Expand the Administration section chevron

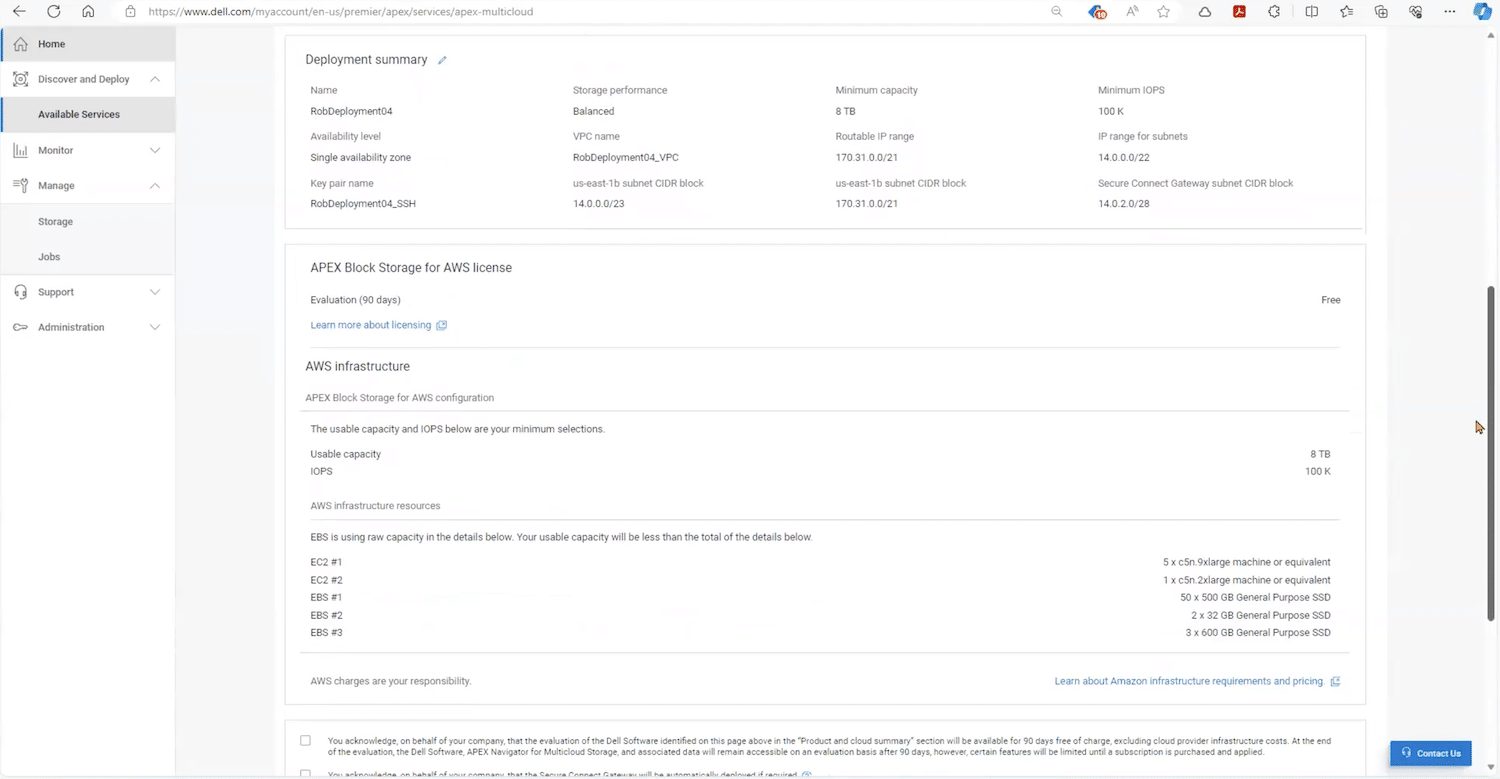[x=155, y=327]
